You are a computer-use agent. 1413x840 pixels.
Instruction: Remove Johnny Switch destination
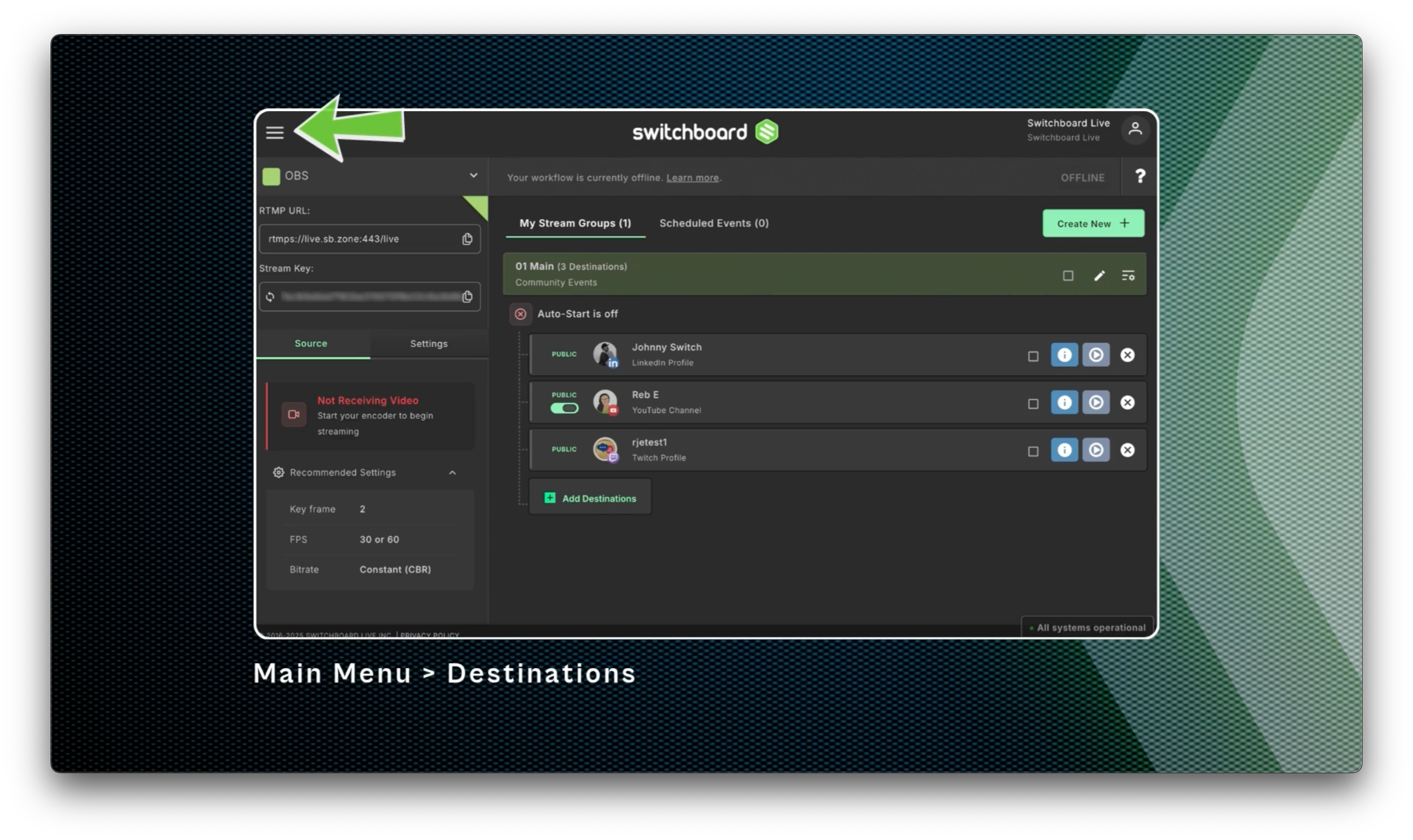1127,355
